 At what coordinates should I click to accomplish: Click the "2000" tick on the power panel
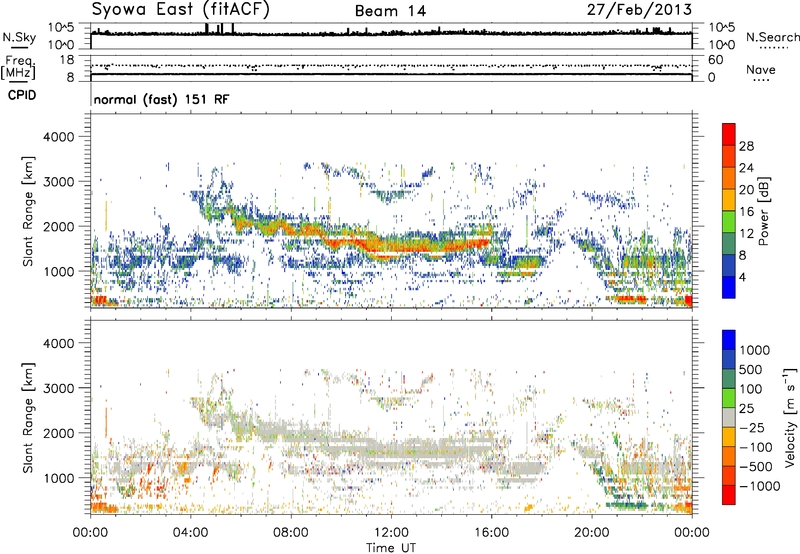pyautogui.click(x=59, y=226)
